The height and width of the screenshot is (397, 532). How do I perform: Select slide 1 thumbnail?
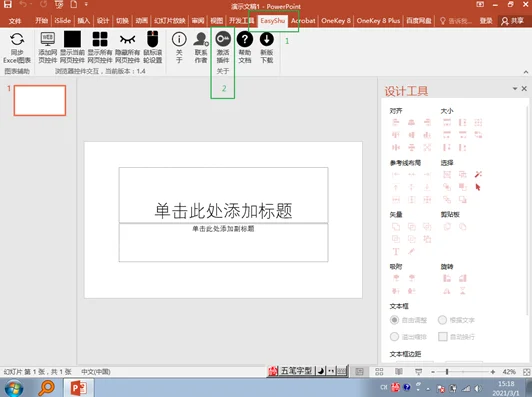coord(40,100)
